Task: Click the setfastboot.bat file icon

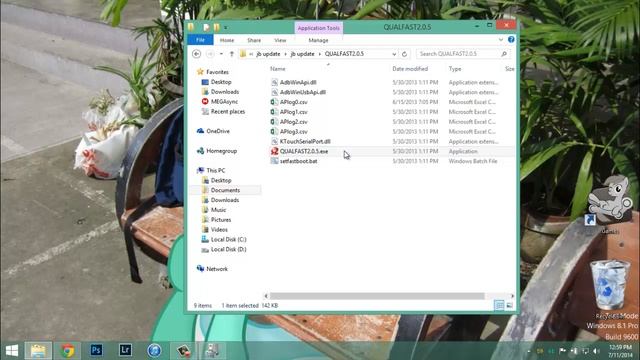Action: 274,161
